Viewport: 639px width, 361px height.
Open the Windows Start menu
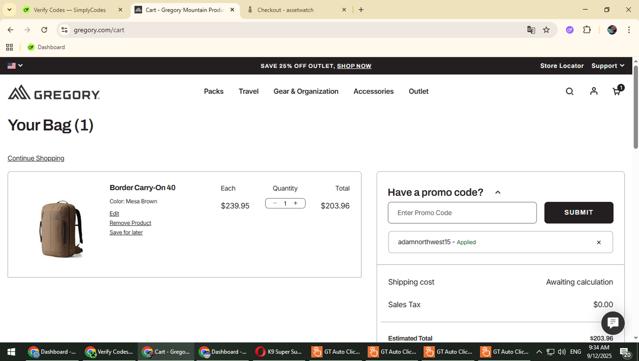[11, 352]
